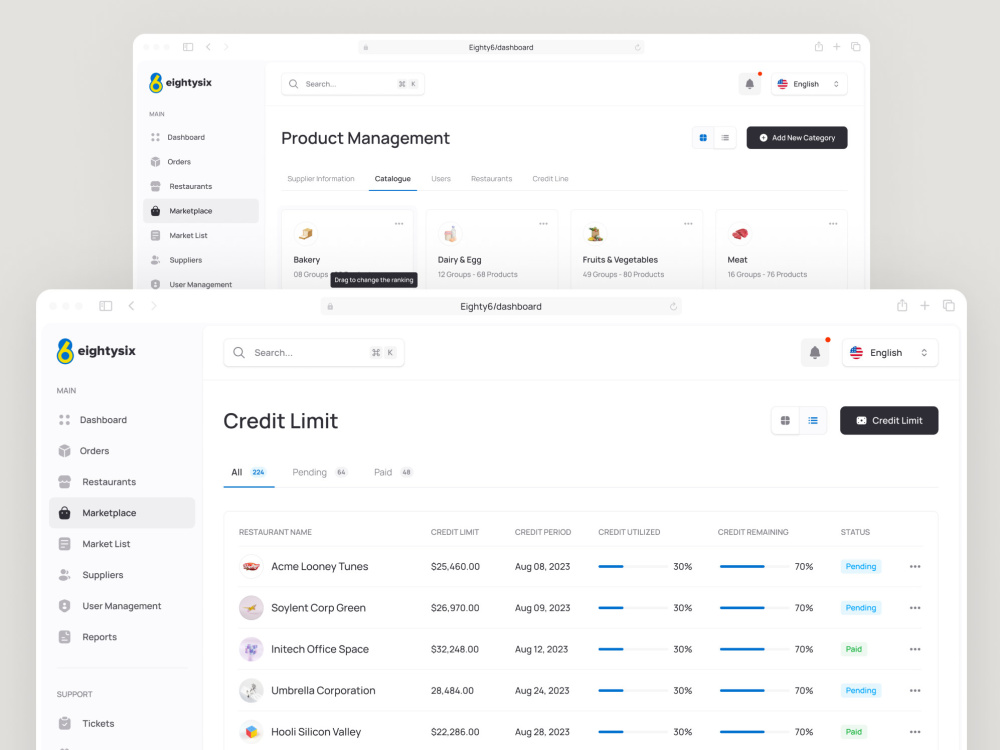Open the English language dropdown in the front window

[890, 353]
